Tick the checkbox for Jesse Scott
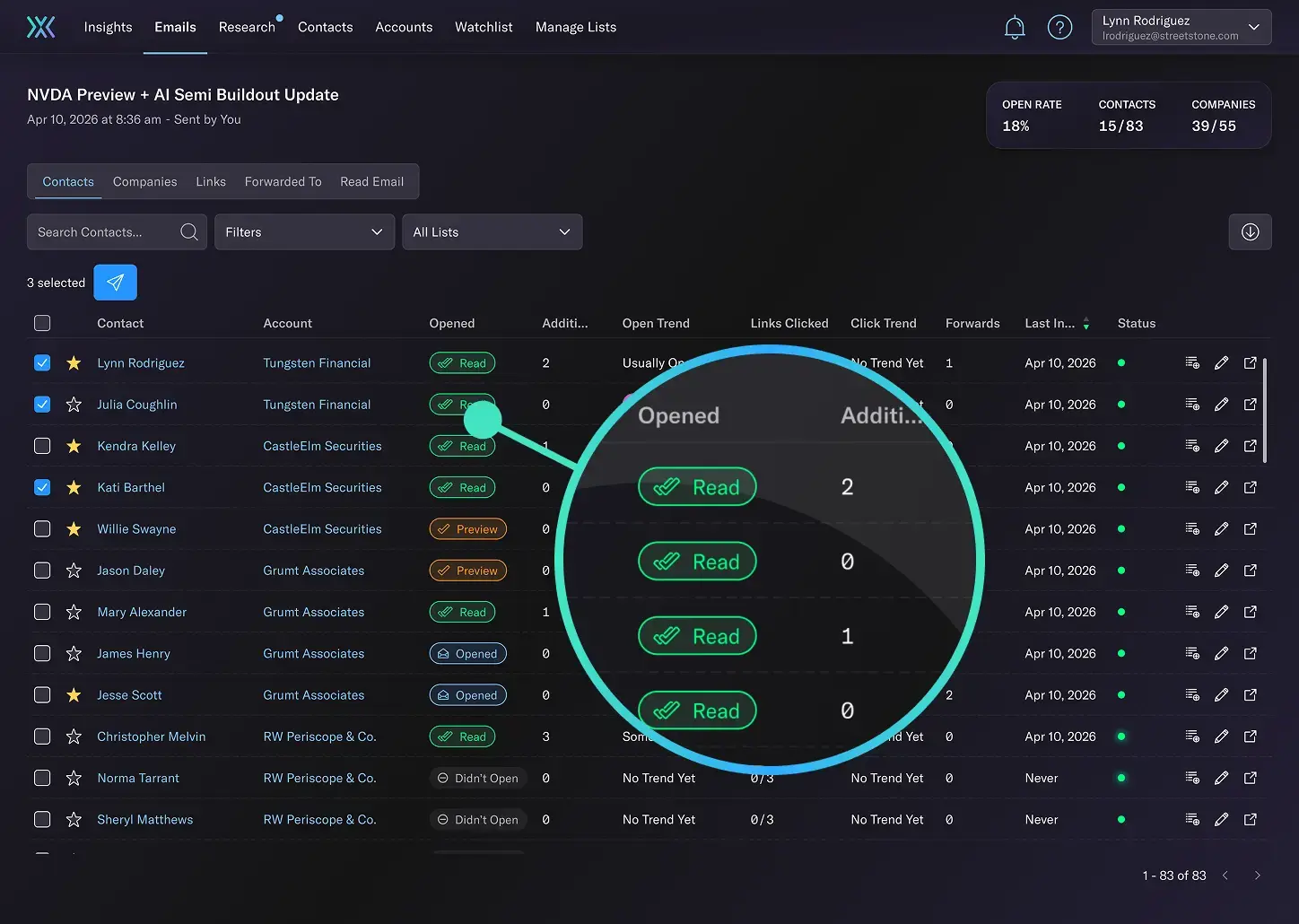The image size is (1299, 924). [42, 695]
